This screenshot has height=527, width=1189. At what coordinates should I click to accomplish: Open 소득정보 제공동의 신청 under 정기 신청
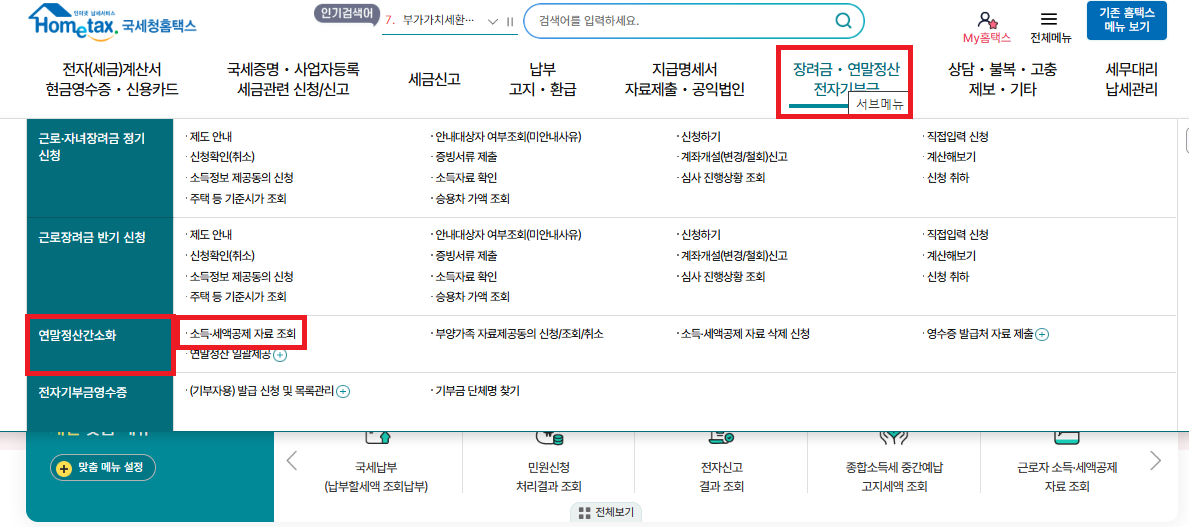(240, 178)
